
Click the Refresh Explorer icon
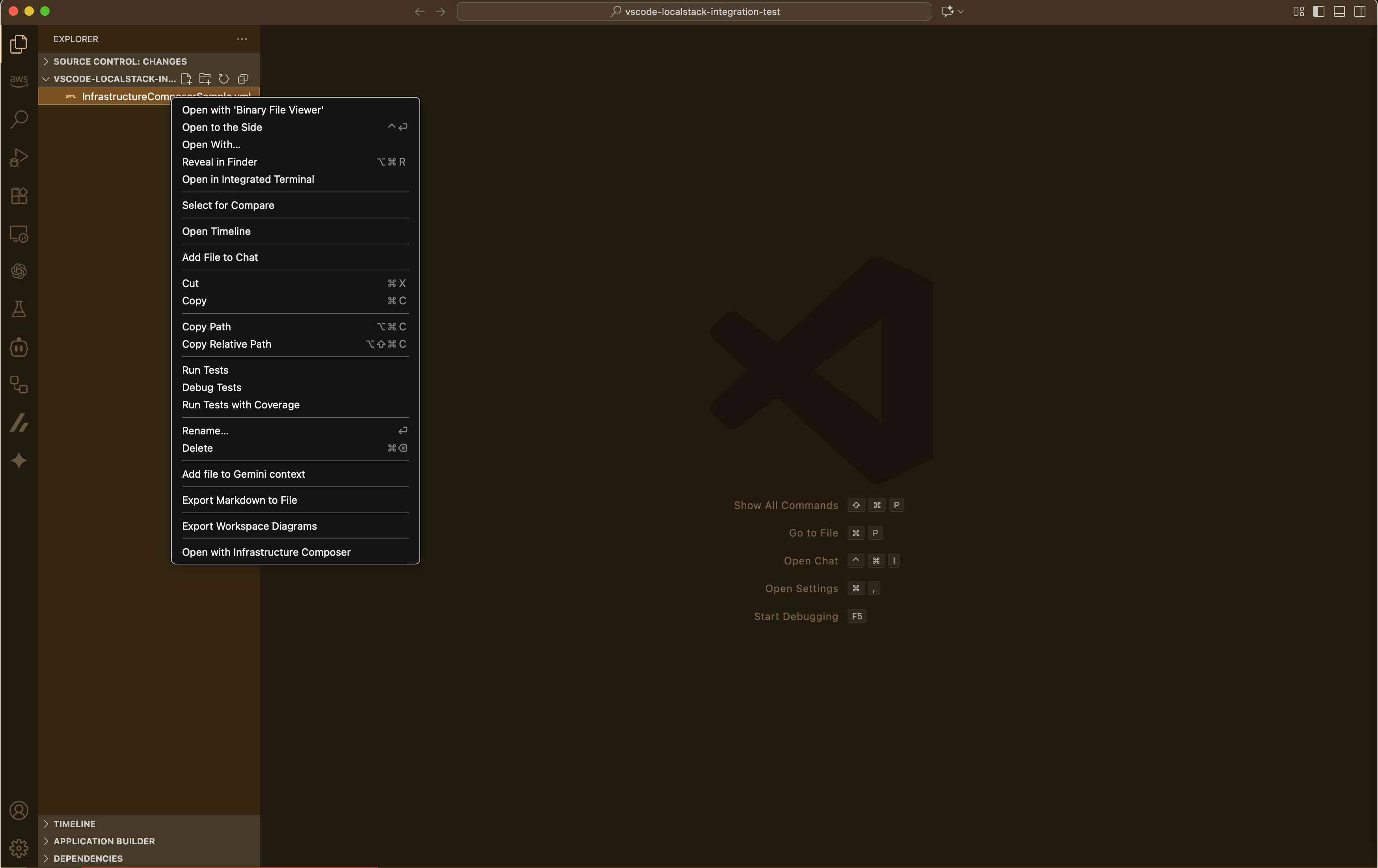[224, 79]
